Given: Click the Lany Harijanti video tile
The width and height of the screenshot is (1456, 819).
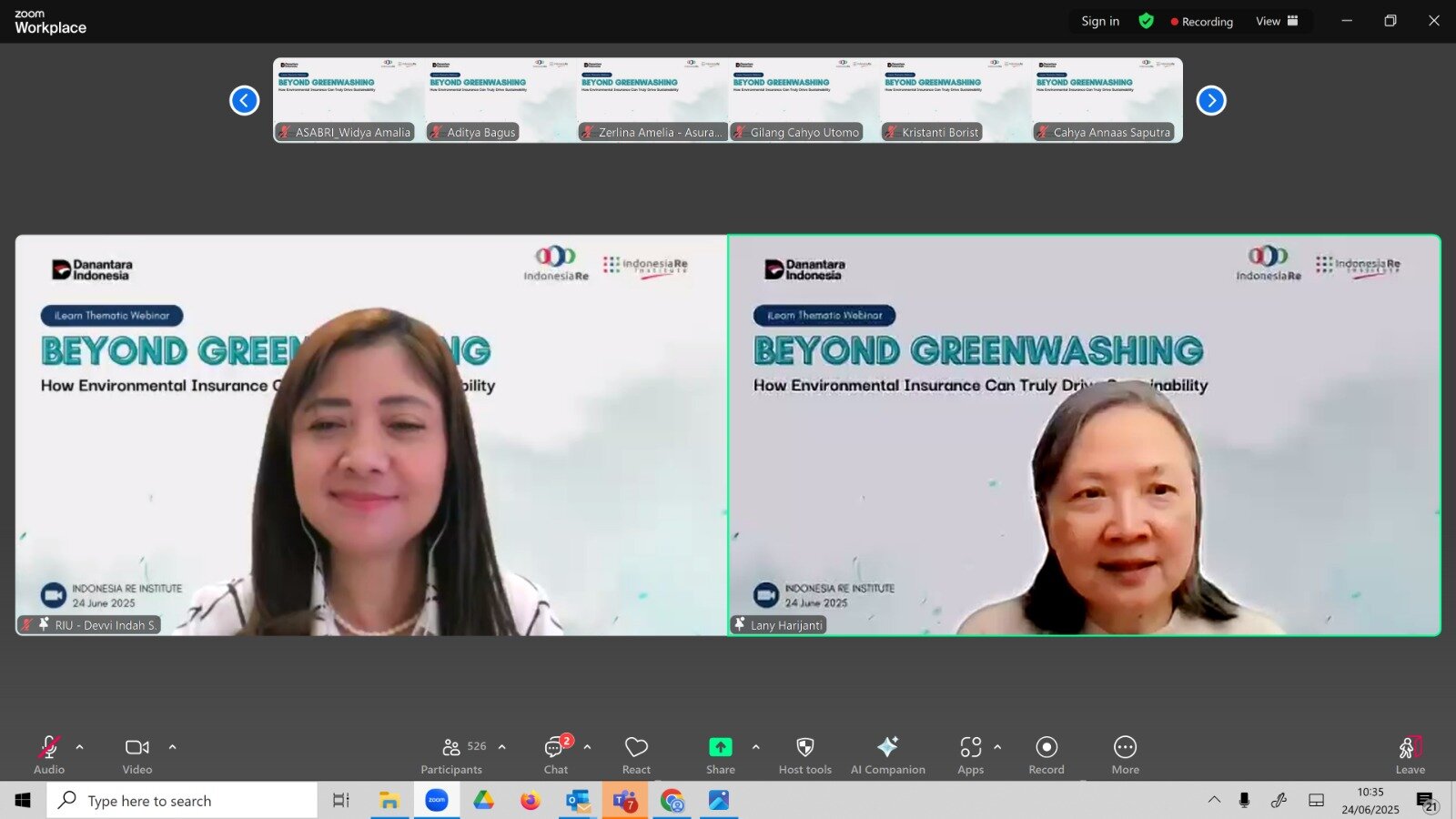Looking at the screenshot, I should click(1085, 435).
